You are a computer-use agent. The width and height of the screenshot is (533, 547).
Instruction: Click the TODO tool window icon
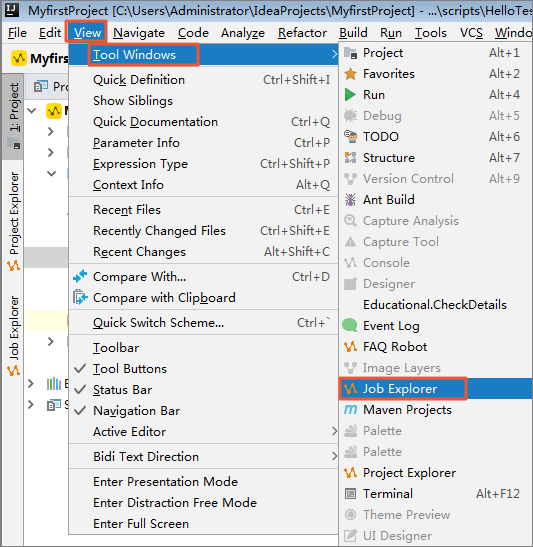(350, 137)
